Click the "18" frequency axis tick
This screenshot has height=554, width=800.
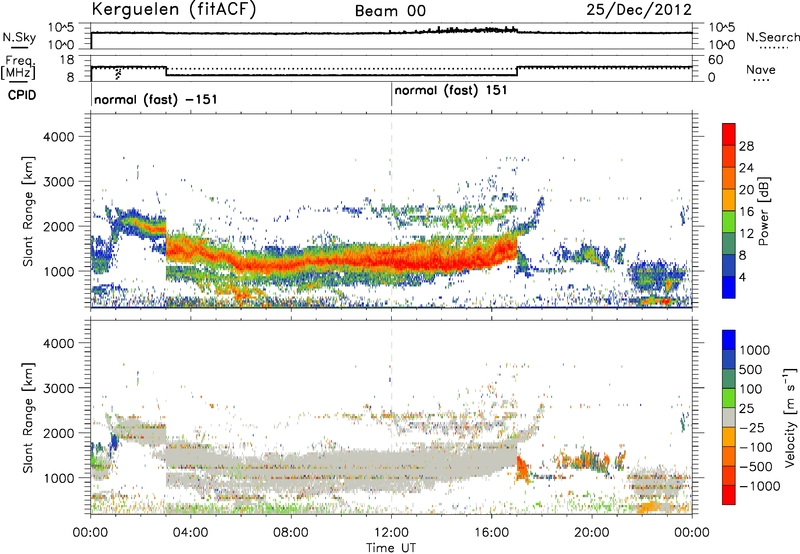point(67,60)
